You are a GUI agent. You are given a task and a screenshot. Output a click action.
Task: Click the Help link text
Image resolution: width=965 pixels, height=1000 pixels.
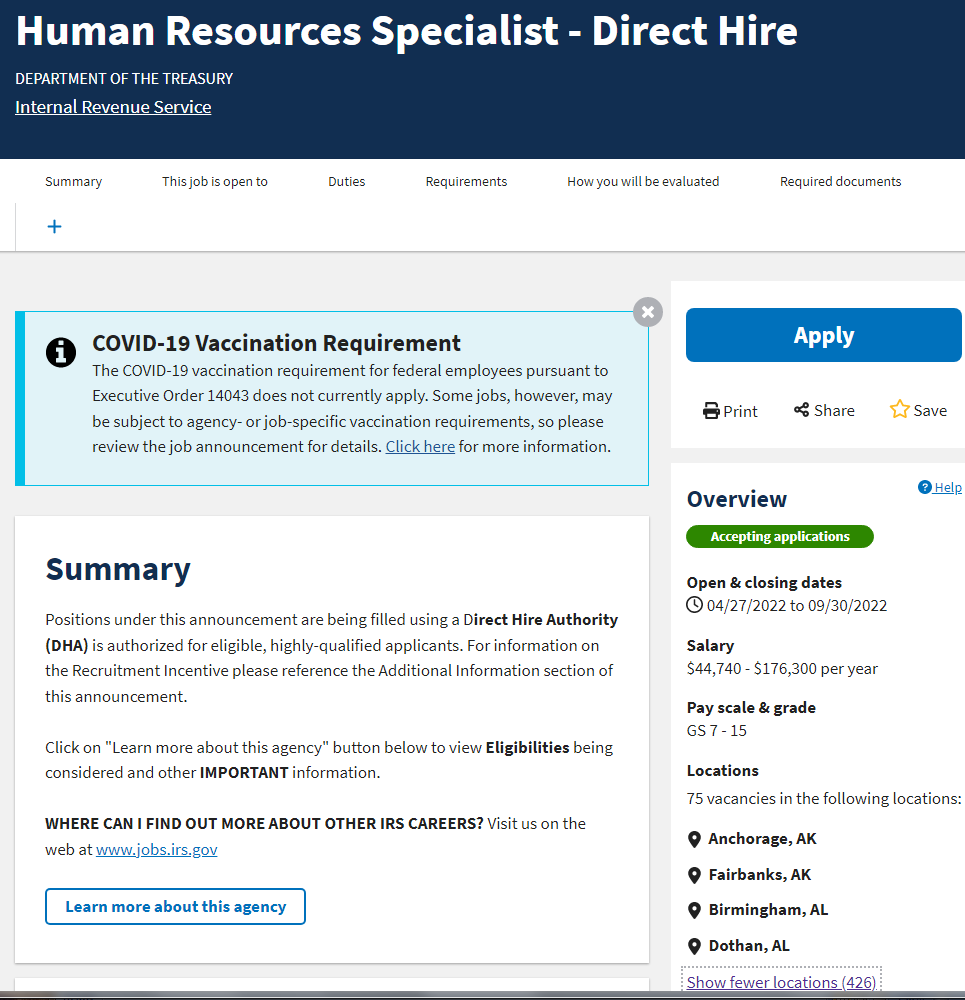click(x=948, y=487)
